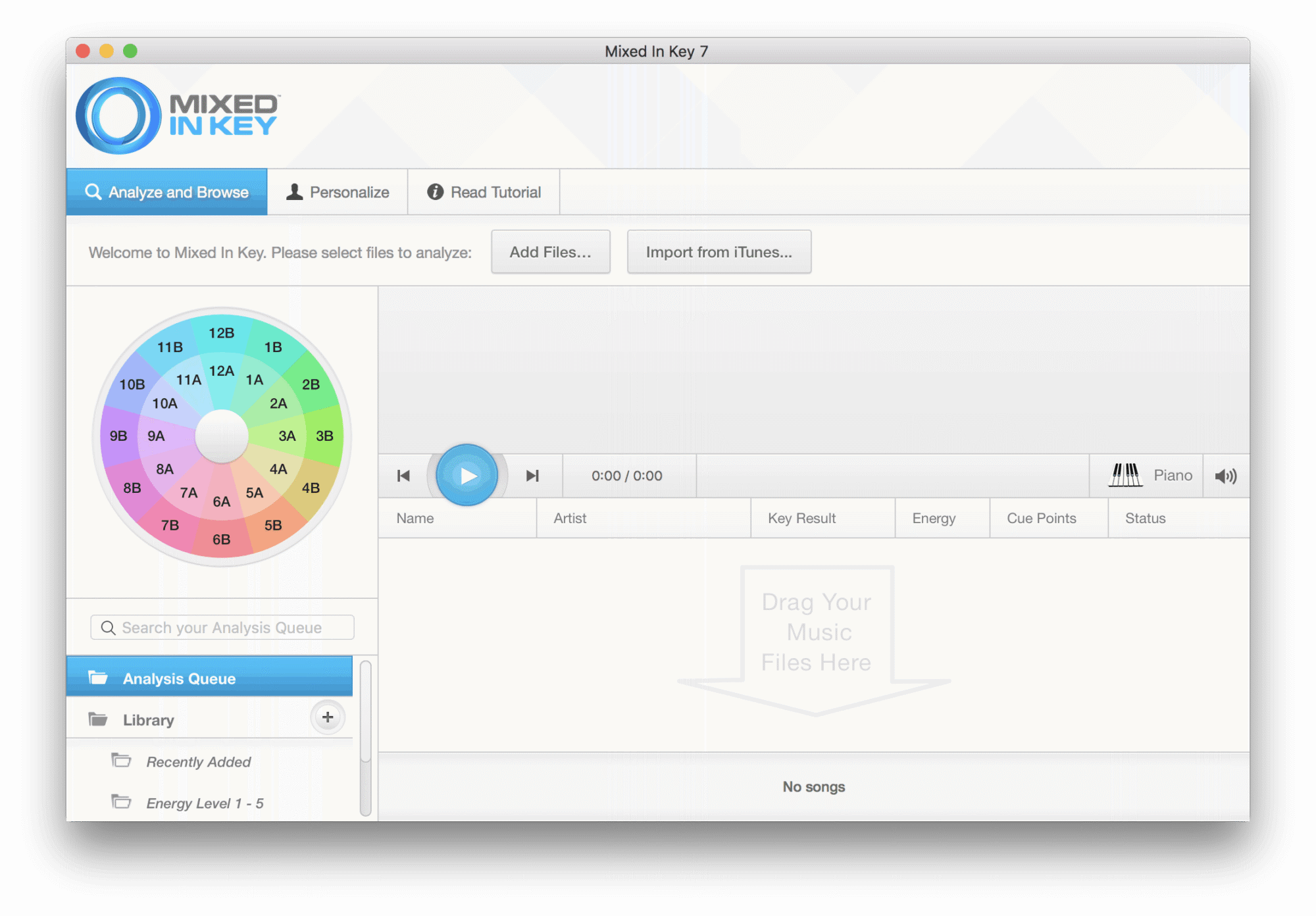This screenshot has width=1316, height=916.
Task: Select the 7A key on the Camelot wheel
Action: 189,493
